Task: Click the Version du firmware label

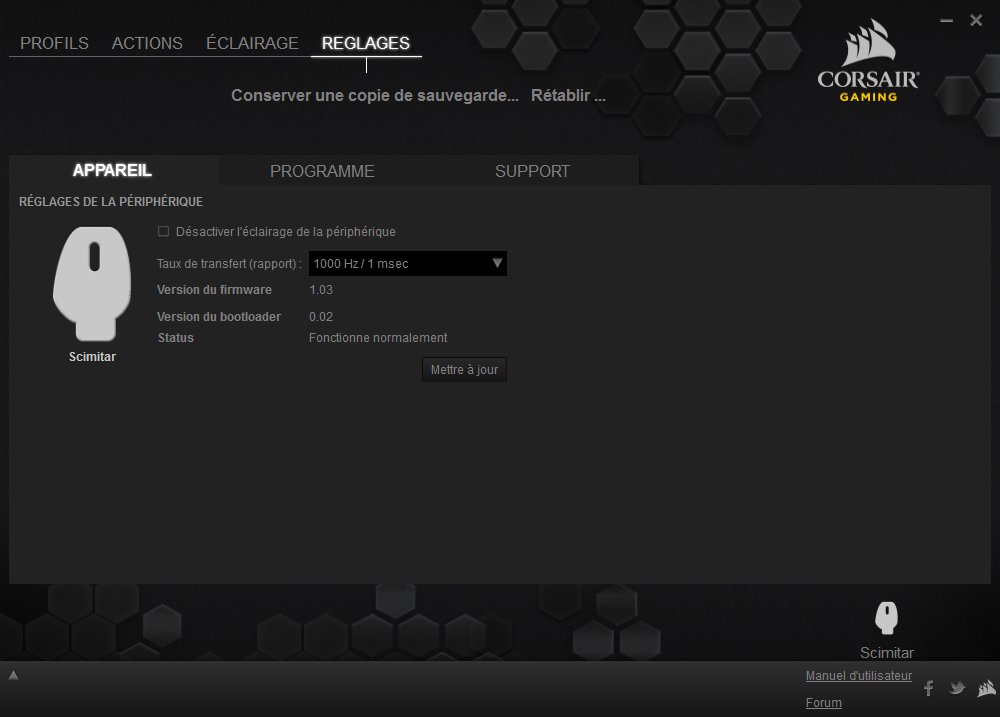Action: tap(214, 290)
